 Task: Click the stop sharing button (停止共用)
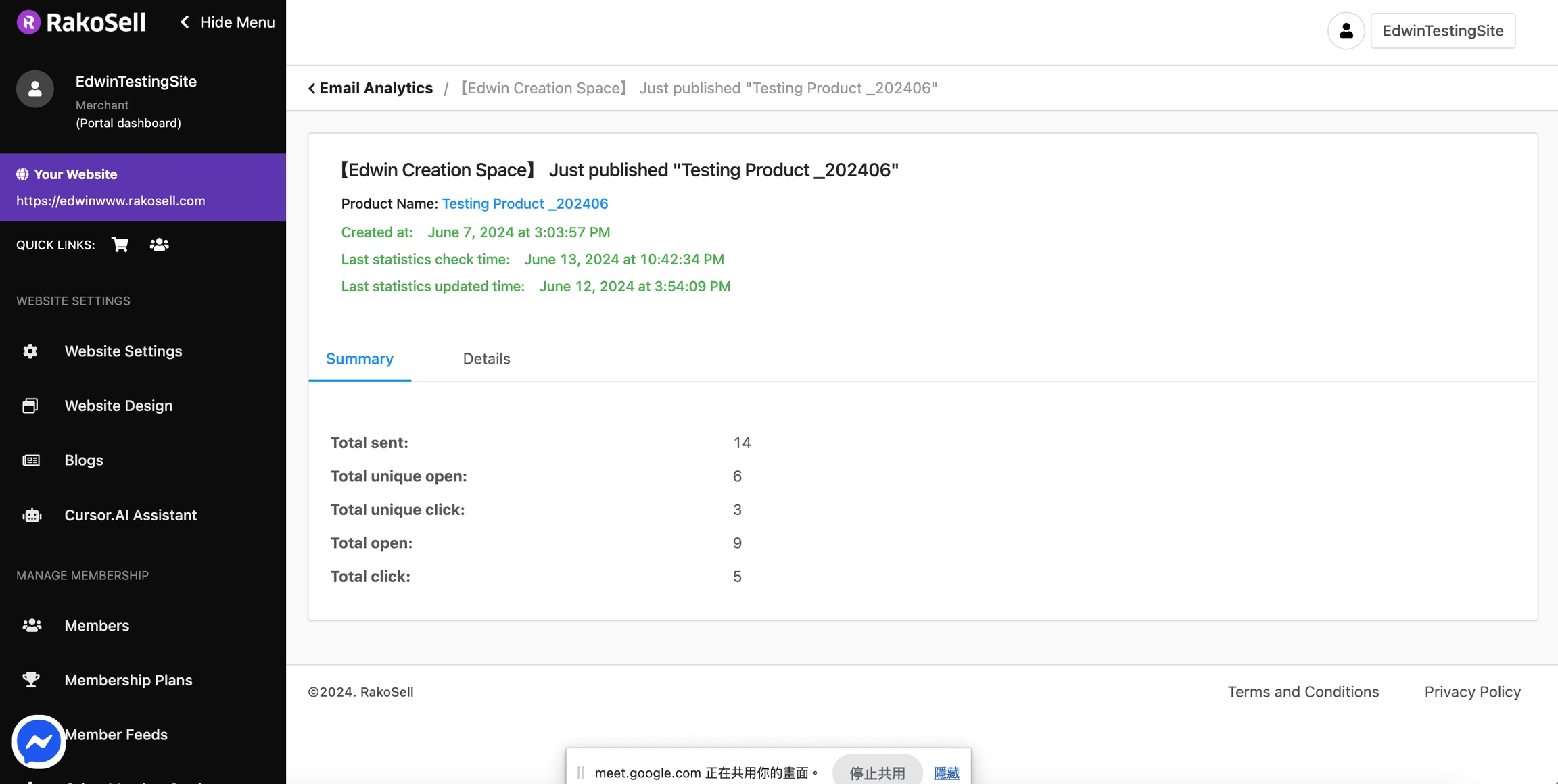(876, 773)
